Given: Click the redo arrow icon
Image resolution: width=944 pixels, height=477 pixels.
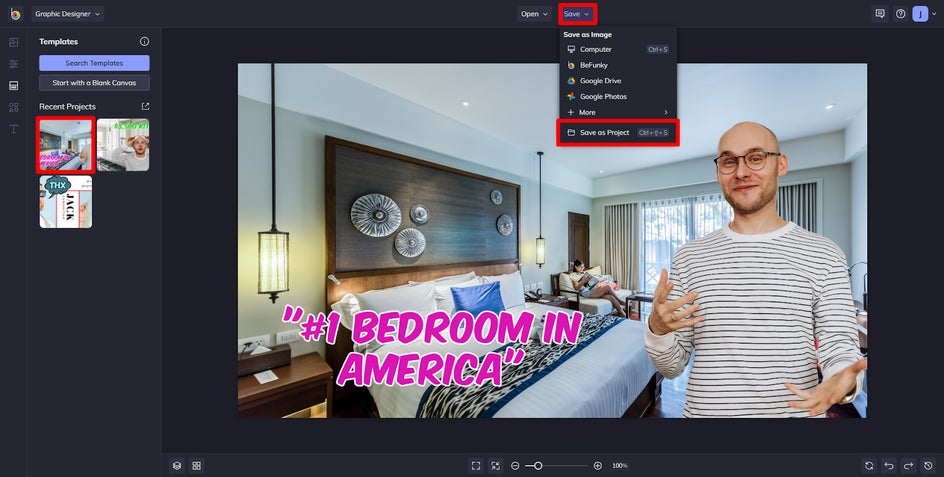Looking at the screenshot, I should tap(908, 466).
